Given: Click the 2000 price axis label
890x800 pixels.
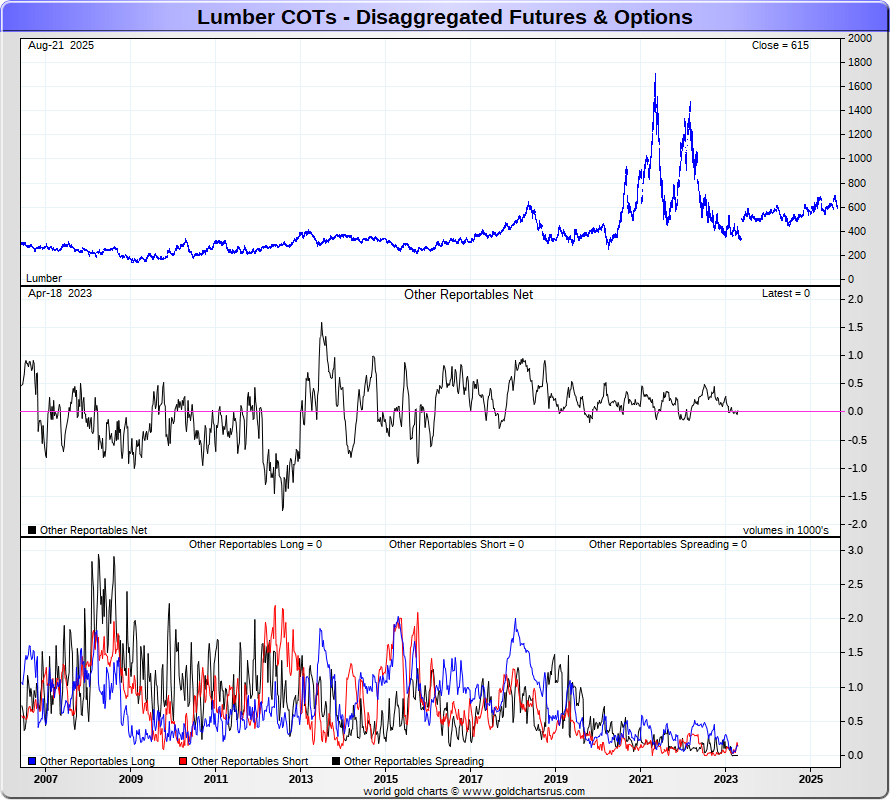Looking at the screenshot, I should pyautogui.click(x=860, y=38).
